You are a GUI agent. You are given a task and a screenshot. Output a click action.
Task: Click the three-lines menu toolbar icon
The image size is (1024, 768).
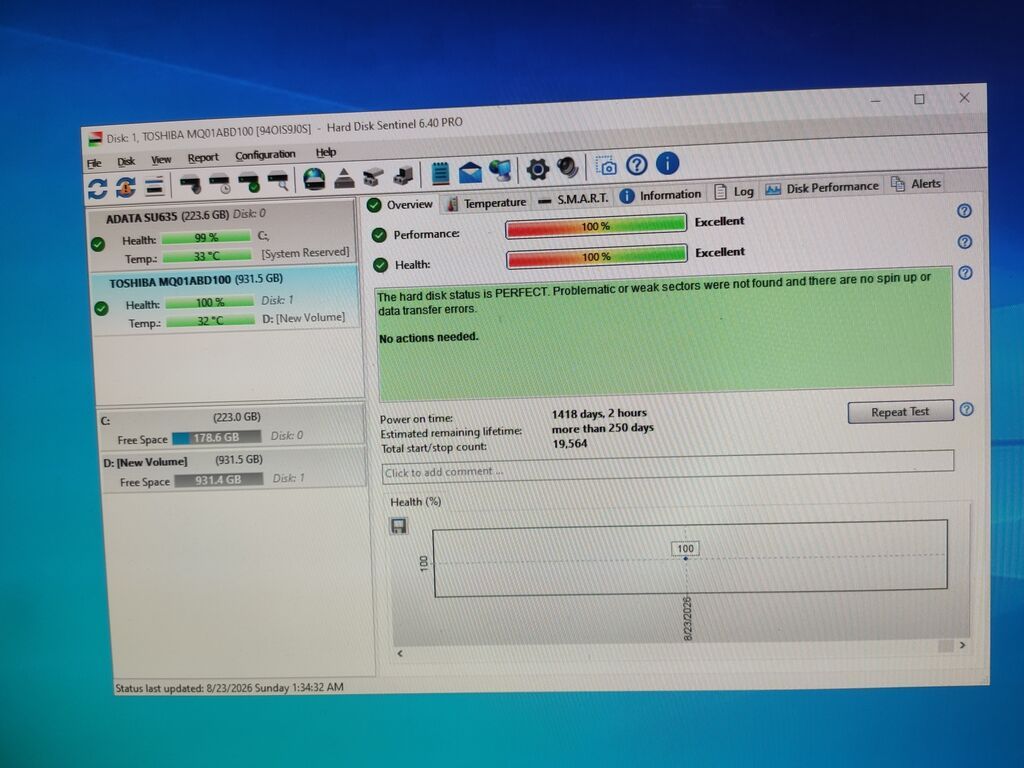[154, 186]
